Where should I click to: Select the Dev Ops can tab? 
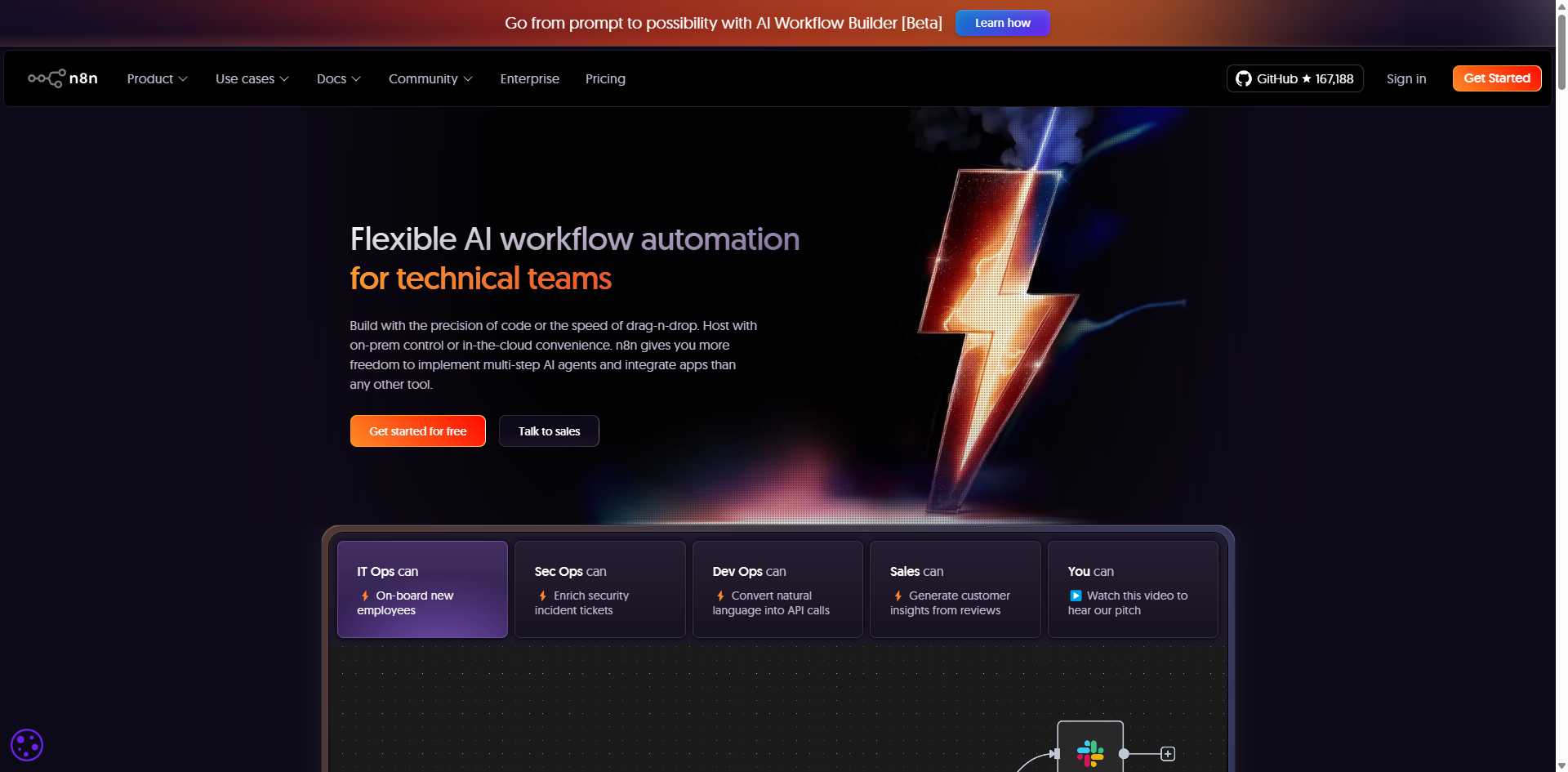777,589
